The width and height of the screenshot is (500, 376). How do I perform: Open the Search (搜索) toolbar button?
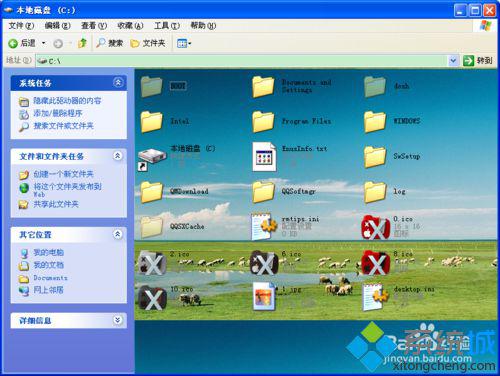pyautogui.click(x=110, y=43)
